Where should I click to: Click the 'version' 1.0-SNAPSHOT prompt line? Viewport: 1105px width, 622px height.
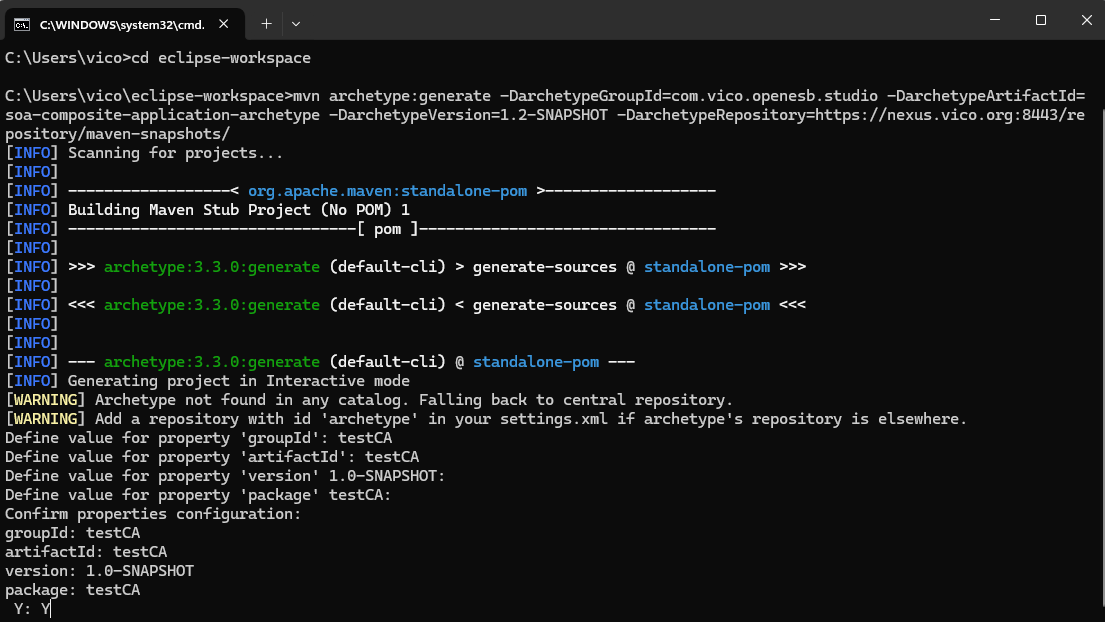tap(226, 476)
